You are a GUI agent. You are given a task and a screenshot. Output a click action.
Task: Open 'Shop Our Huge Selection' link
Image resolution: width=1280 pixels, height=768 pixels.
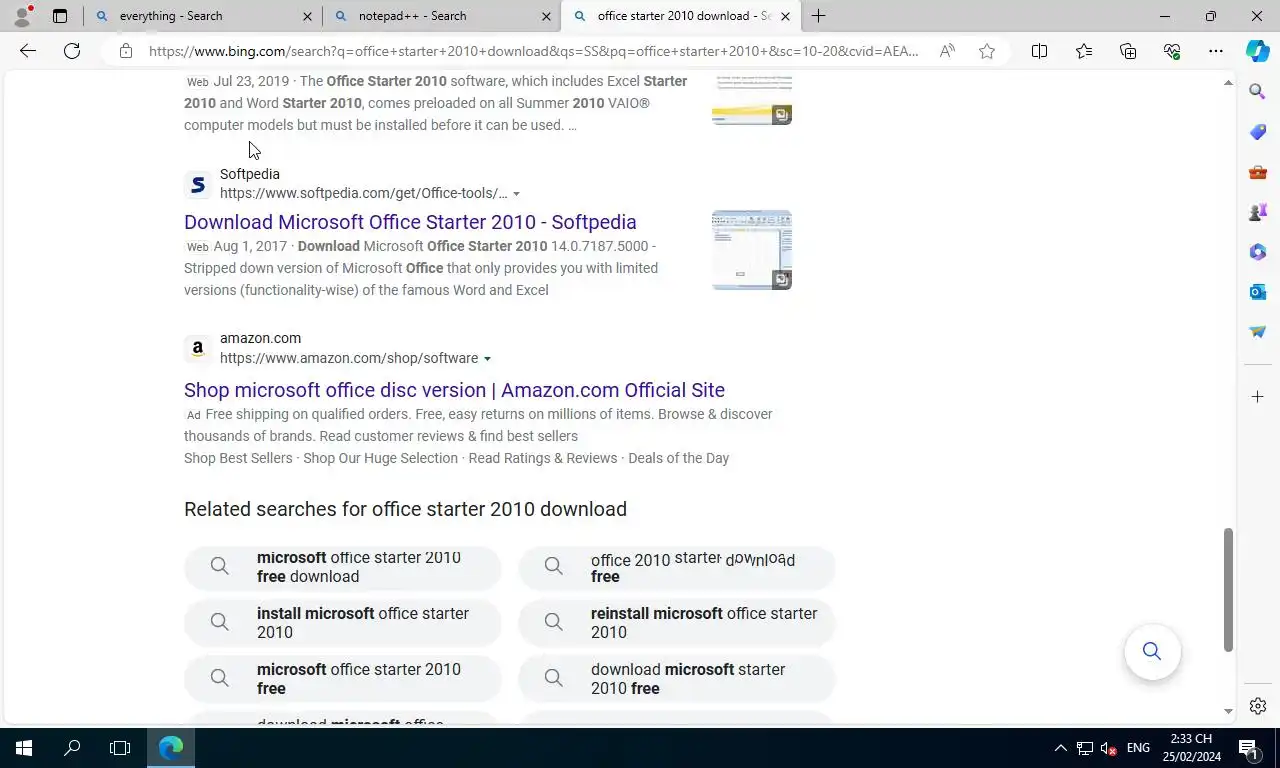(x=380, y=458)
